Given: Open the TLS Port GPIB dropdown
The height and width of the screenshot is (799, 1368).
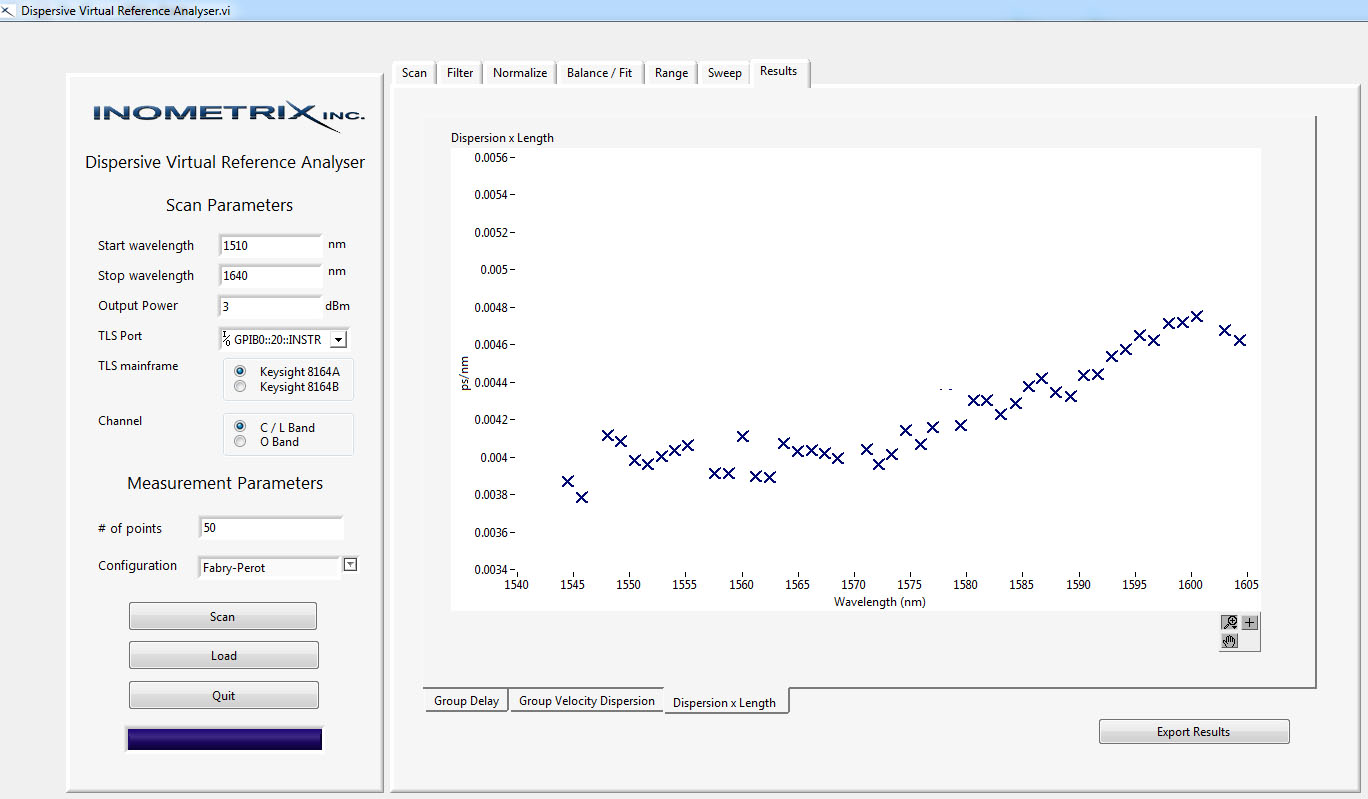Looking at the screenshot, I should tap(338, 339).
